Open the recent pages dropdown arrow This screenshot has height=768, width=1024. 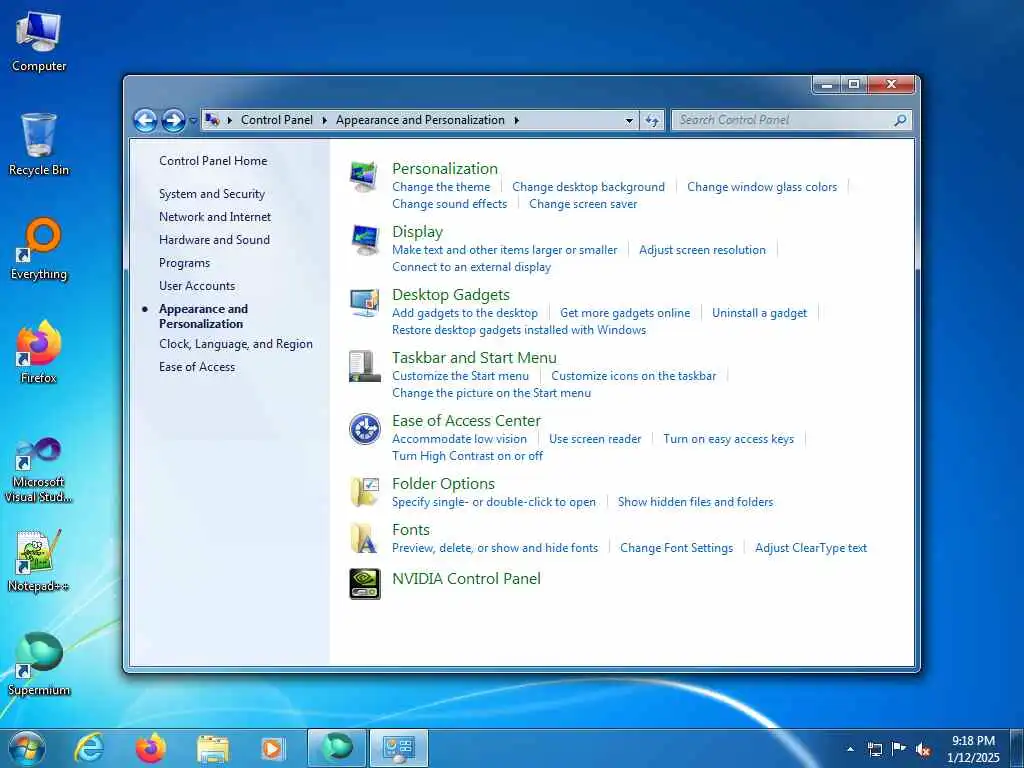[193, 121]
